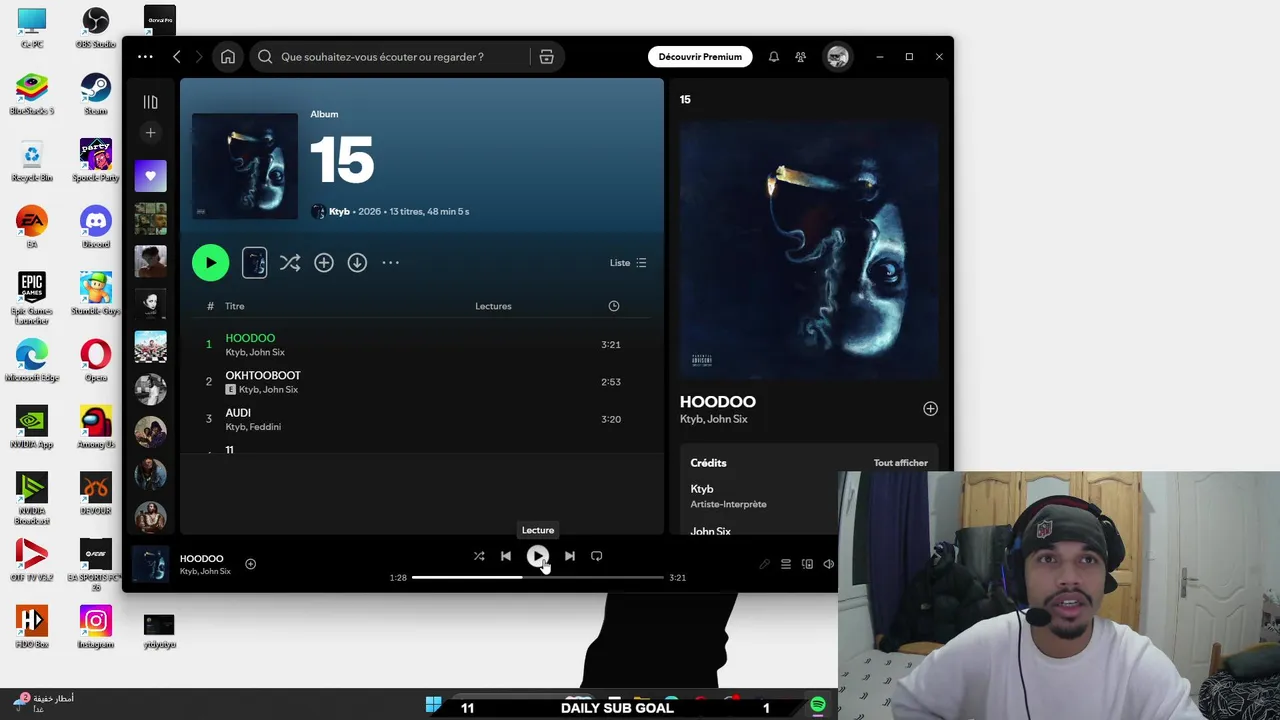
Task: Open the create playlist plus menu
Action: (x=150, y=133)
